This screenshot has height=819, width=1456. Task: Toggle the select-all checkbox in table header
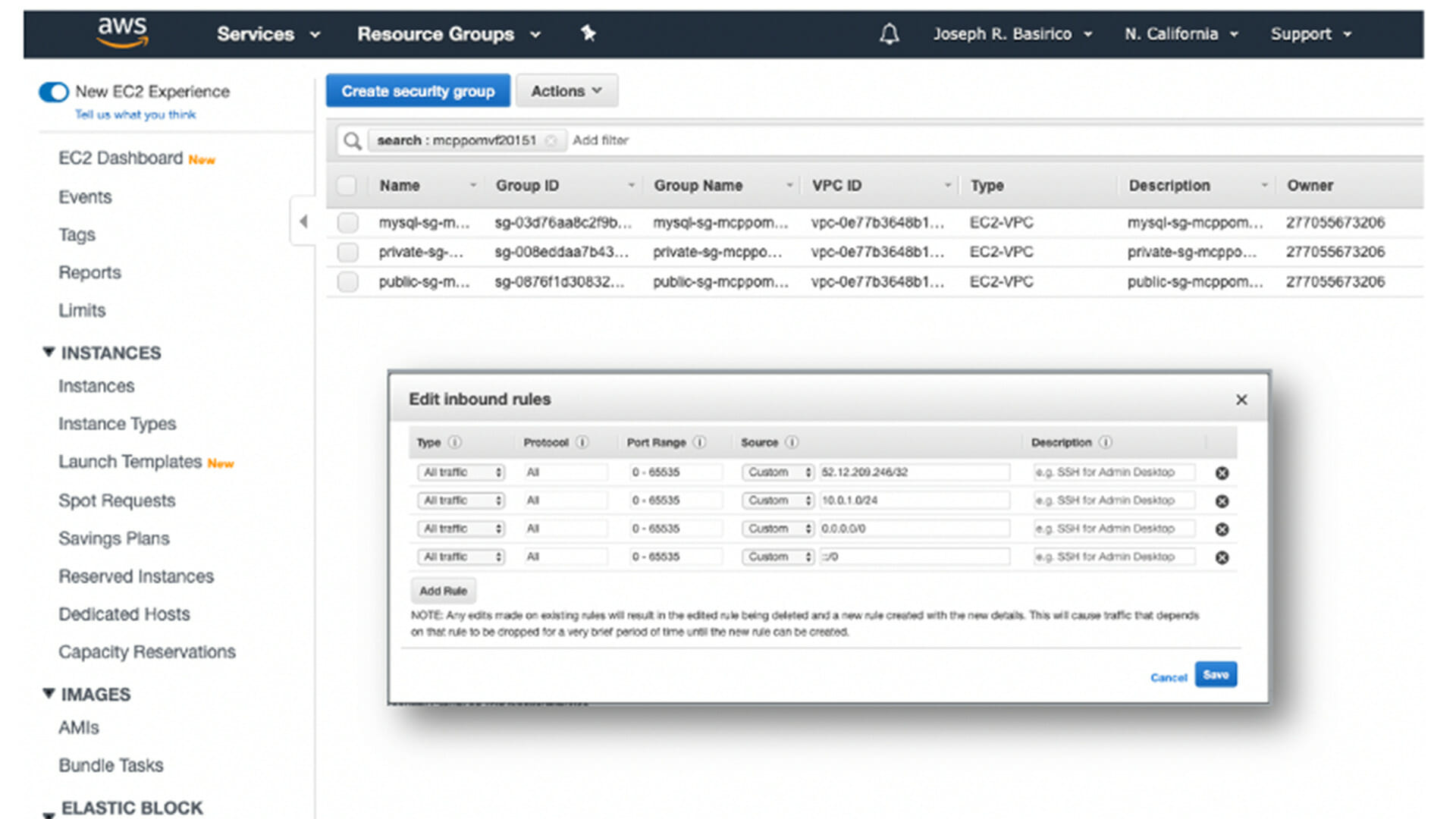(347, 186)
